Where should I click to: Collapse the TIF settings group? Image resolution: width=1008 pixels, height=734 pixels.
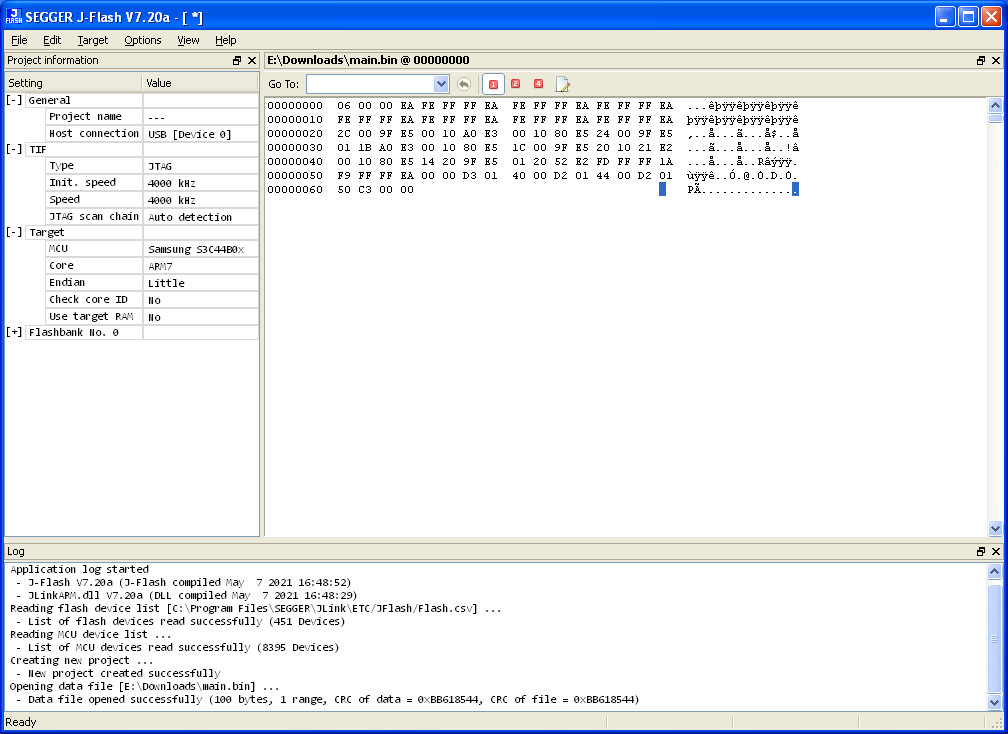pos(14,149)
